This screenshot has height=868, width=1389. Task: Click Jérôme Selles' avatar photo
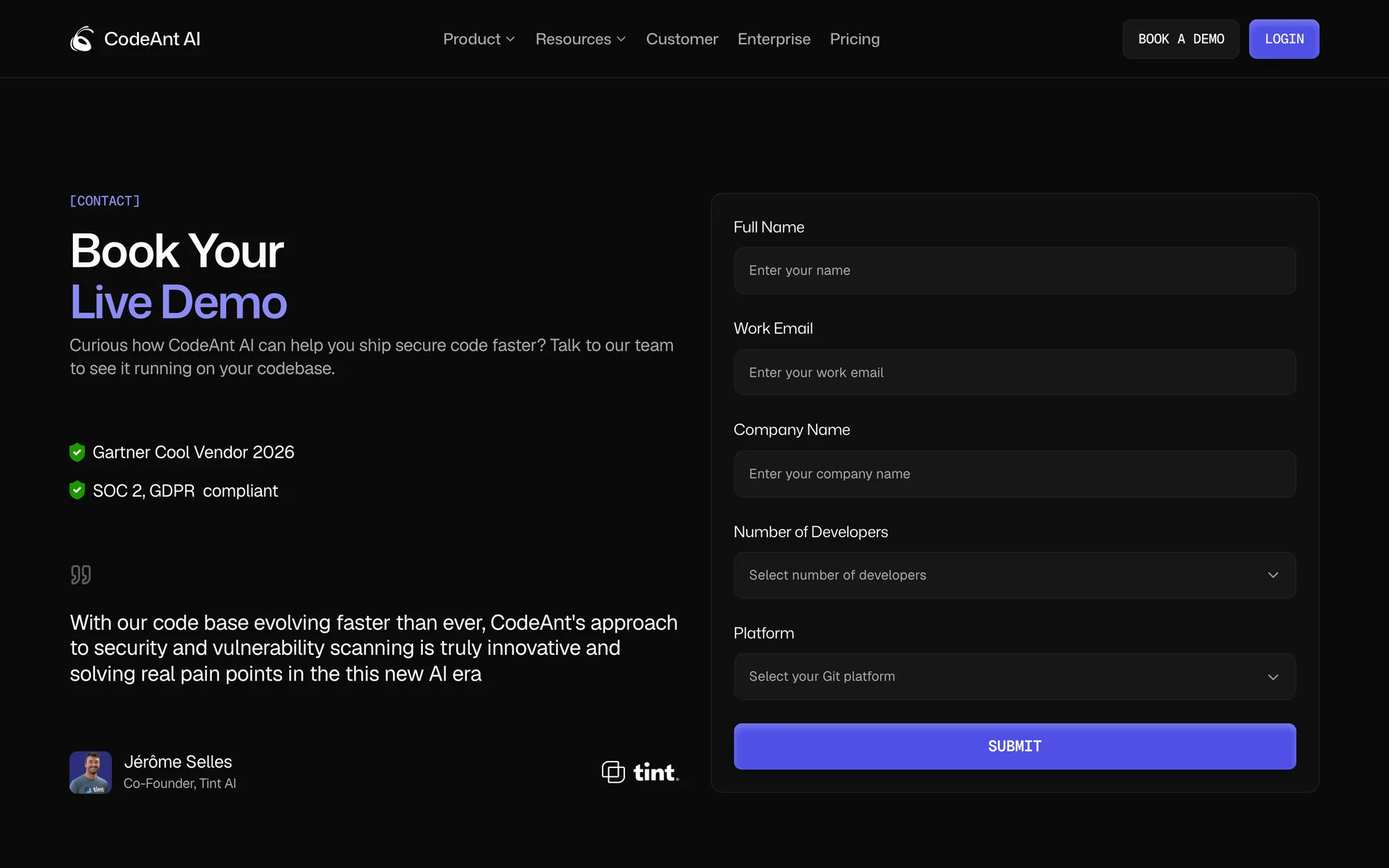(90, 772)
